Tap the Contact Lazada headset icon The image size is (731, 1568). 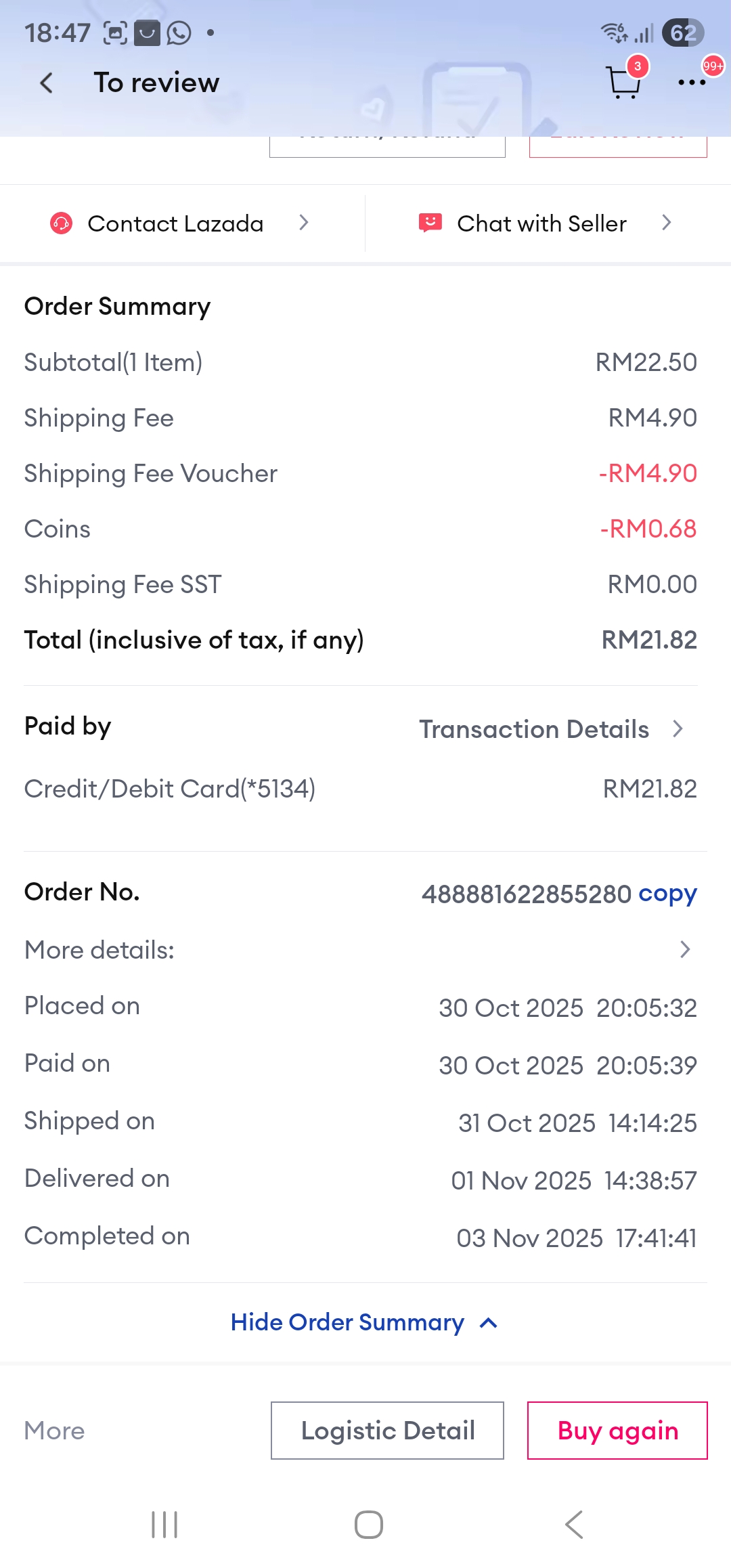[x=61, y=223]
